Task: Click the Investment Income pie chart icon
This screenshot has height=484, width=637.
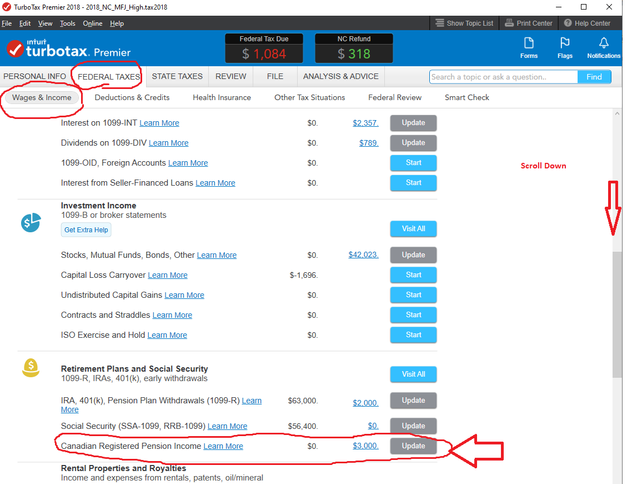Action: [31, 222]
